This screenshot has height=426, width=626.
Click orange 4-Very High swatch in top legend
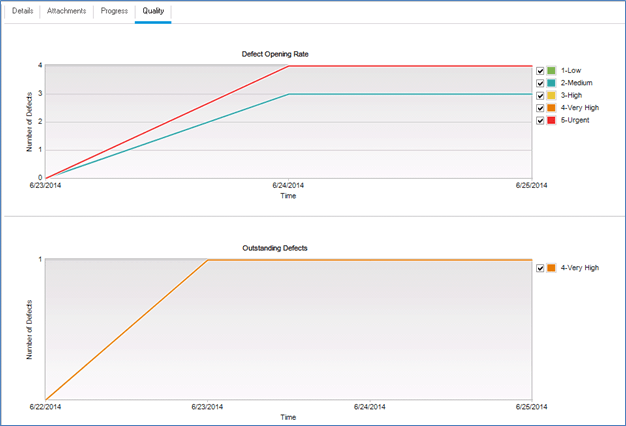[552, 108]
